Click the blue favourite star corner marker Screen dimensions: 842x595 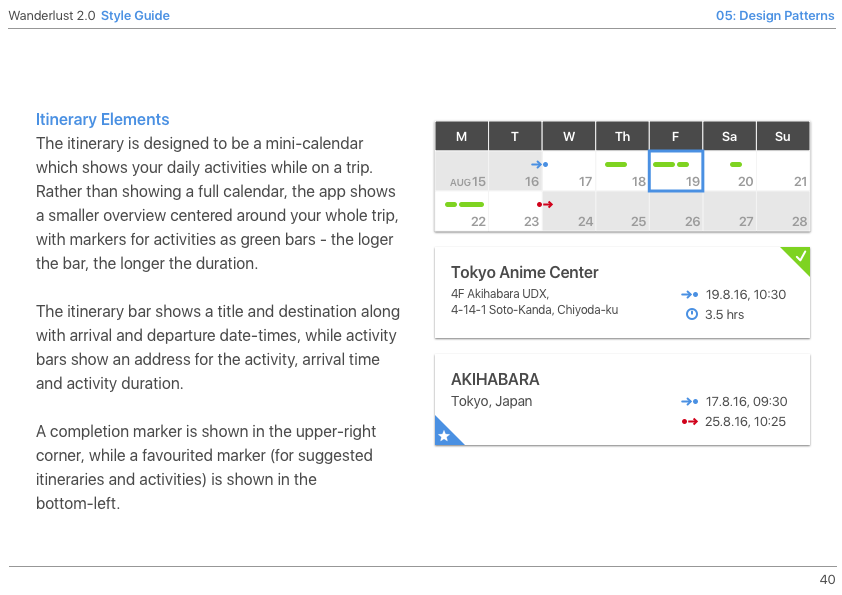(445, 434)
